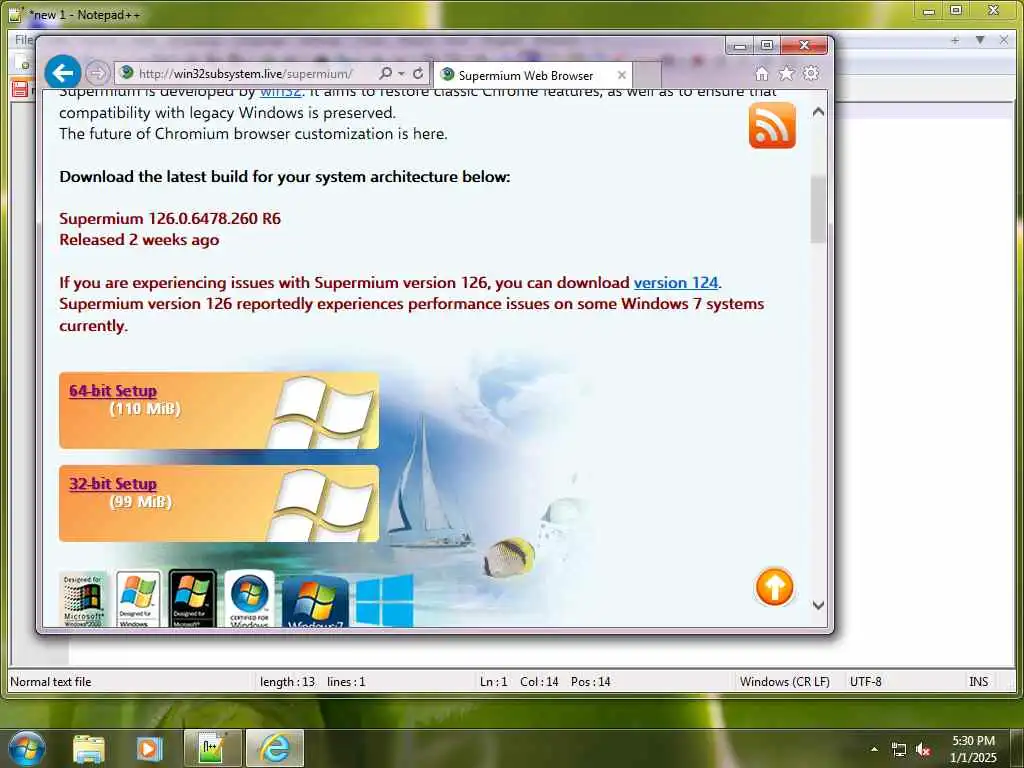Switch to Notepad++ on the taskbar
The width and height of the screenshot is (1024, 768).
click(x=212, y=748)
